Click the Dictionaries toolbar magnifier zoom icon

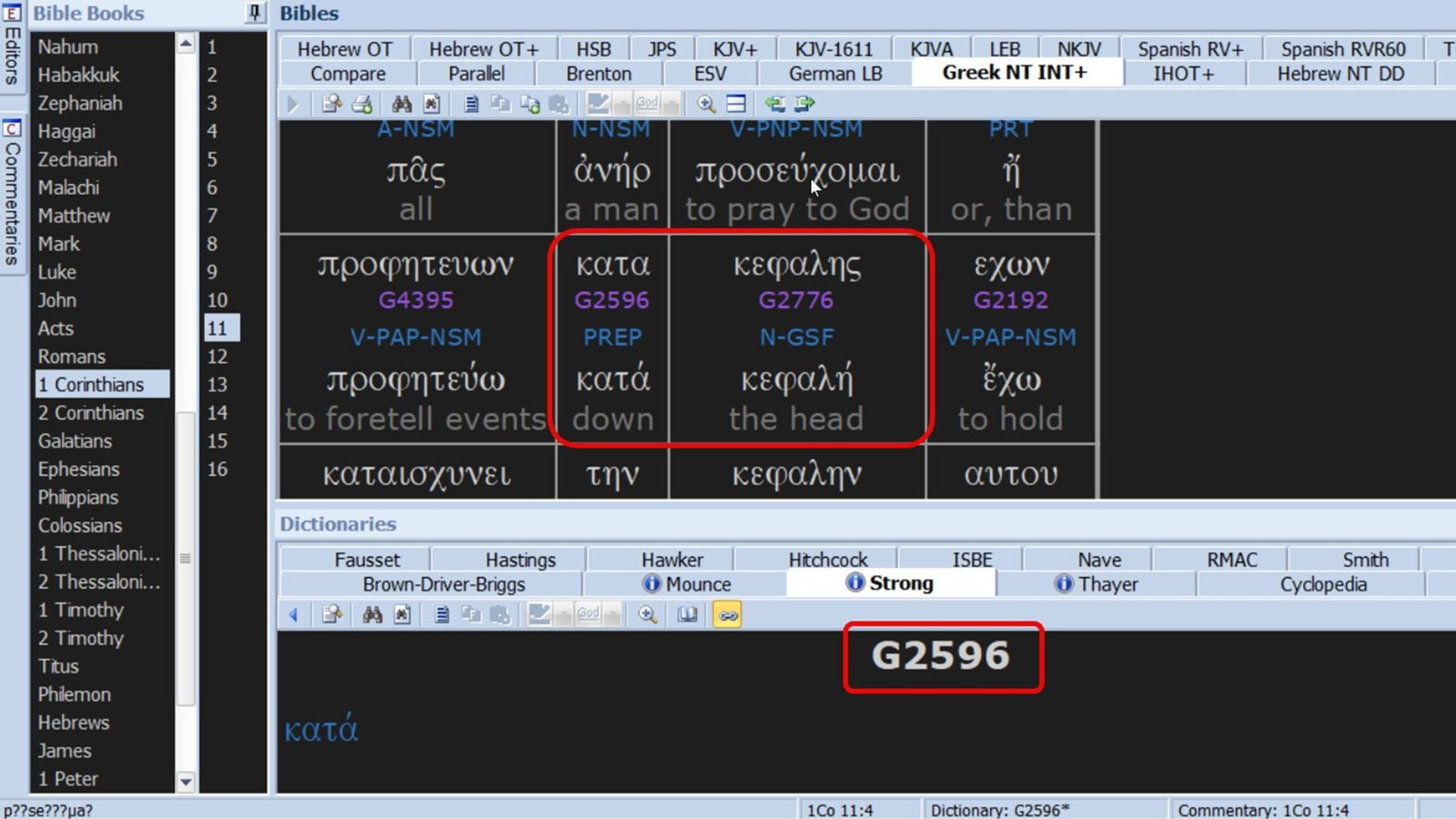[x=647, y=615]
